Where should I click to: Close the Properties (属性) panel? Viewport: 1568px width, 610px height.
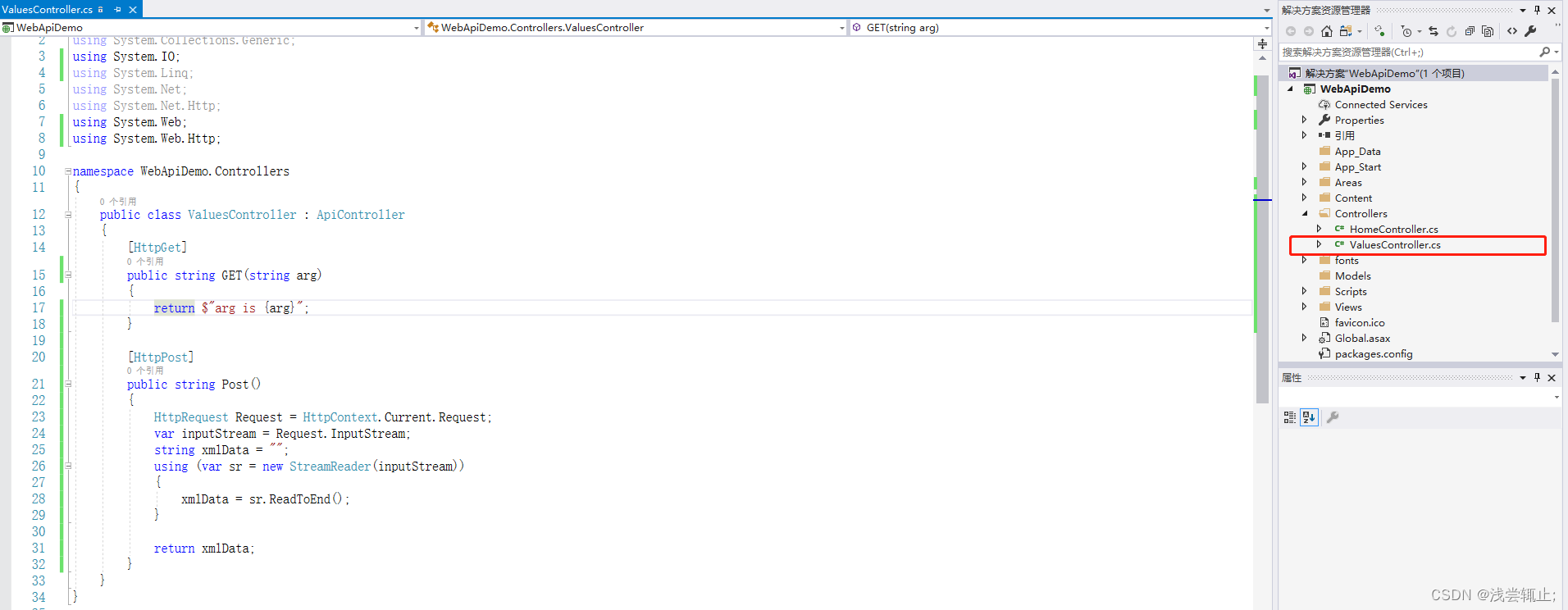1552,378
